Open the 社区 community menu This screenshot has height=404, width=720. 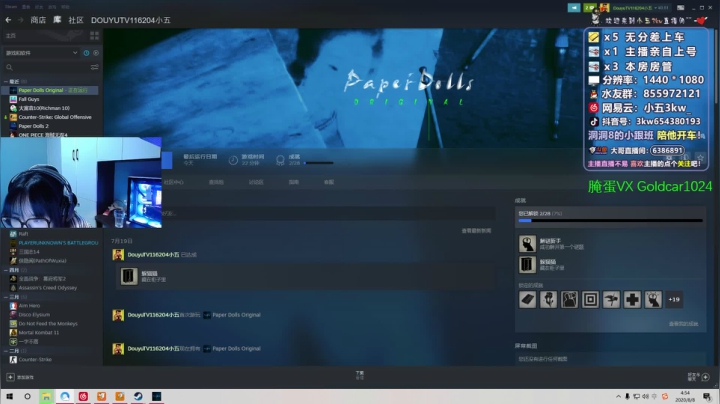[76, 20]
